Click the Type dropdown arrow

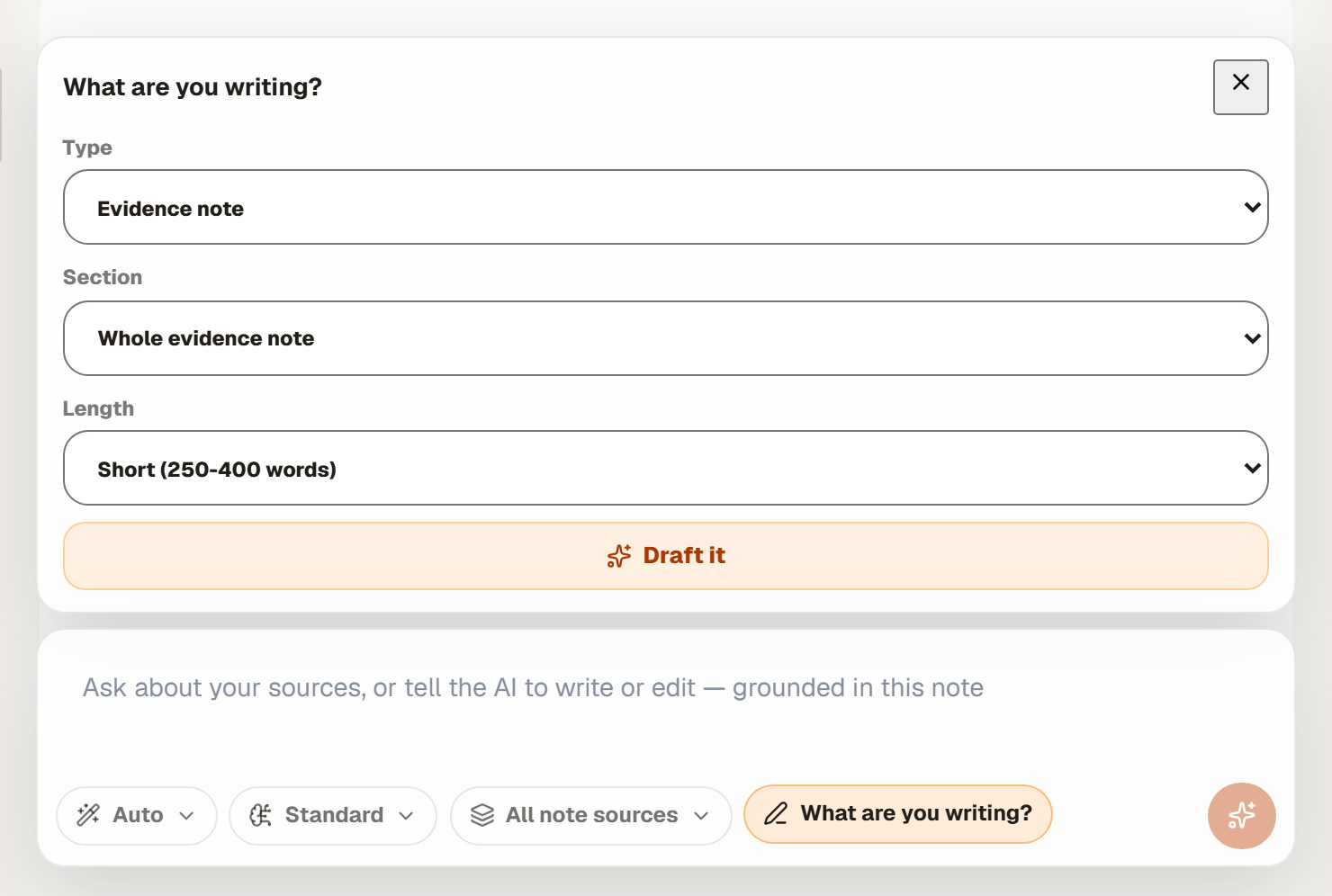tap(1252, 207)
